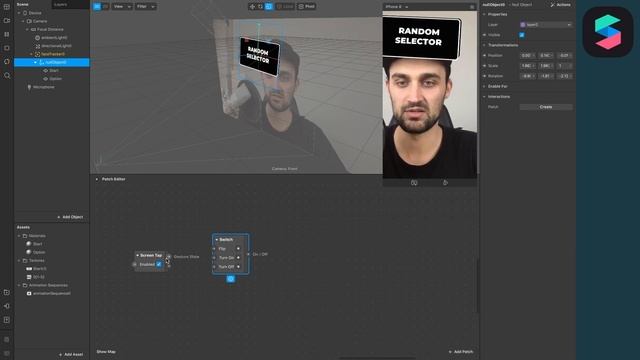Click the refresh circular icon in left sidebar

coord(7,62)
